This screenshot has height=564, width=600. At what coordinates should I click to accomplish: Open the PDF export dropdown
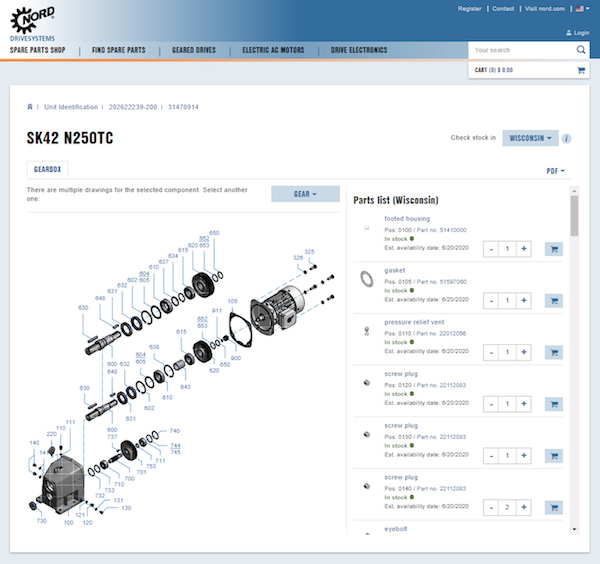coord(555,171)
